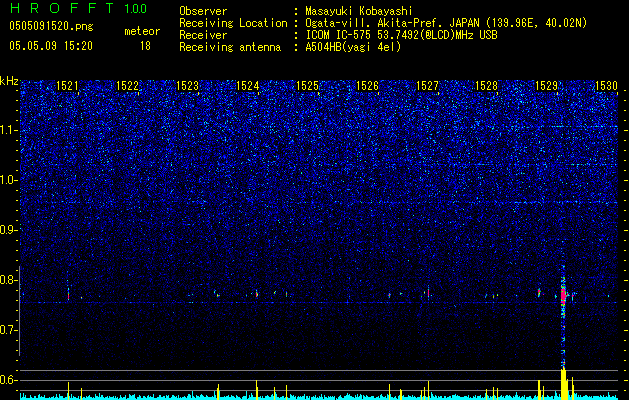Click the HROFFT 1.0.0 title text
This screenshot has height=400, width=629.
tap(78, 8)
